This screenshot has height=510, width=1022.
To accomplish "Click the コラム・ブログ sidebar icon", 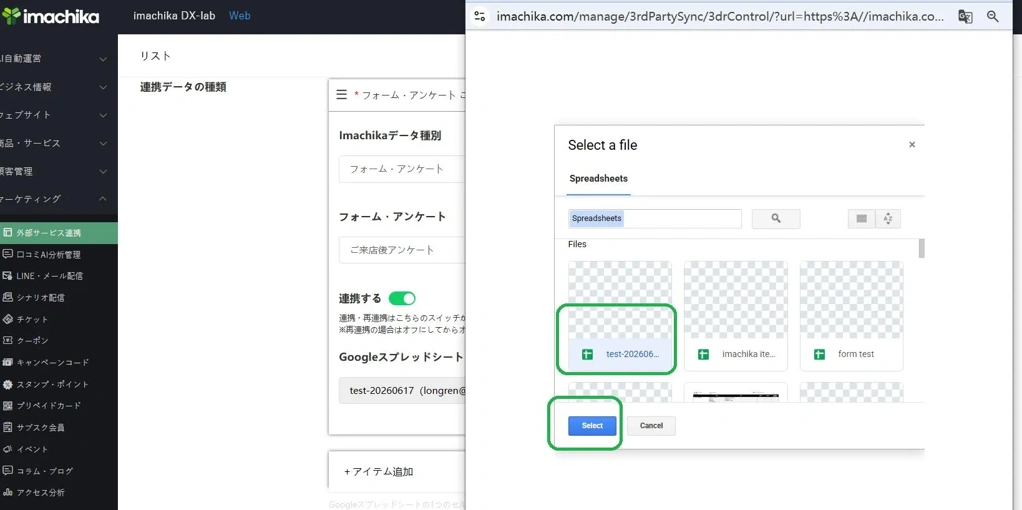I will pos(8,470).
